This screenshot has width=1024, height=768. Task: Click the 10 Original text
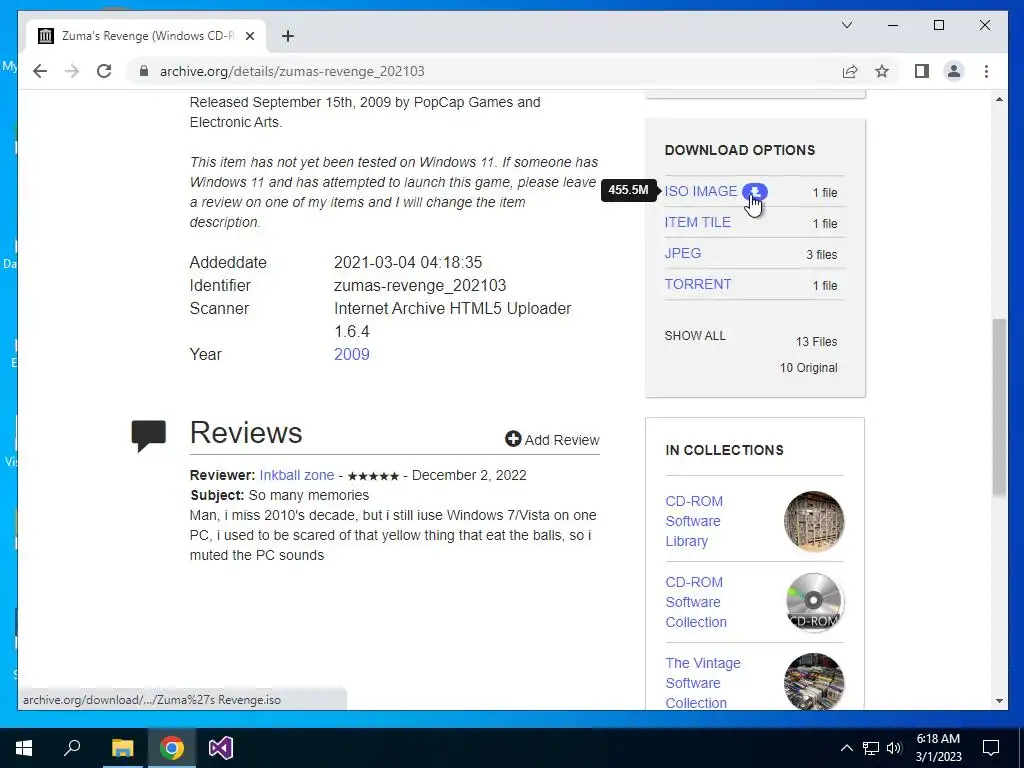tap(808, 368)
